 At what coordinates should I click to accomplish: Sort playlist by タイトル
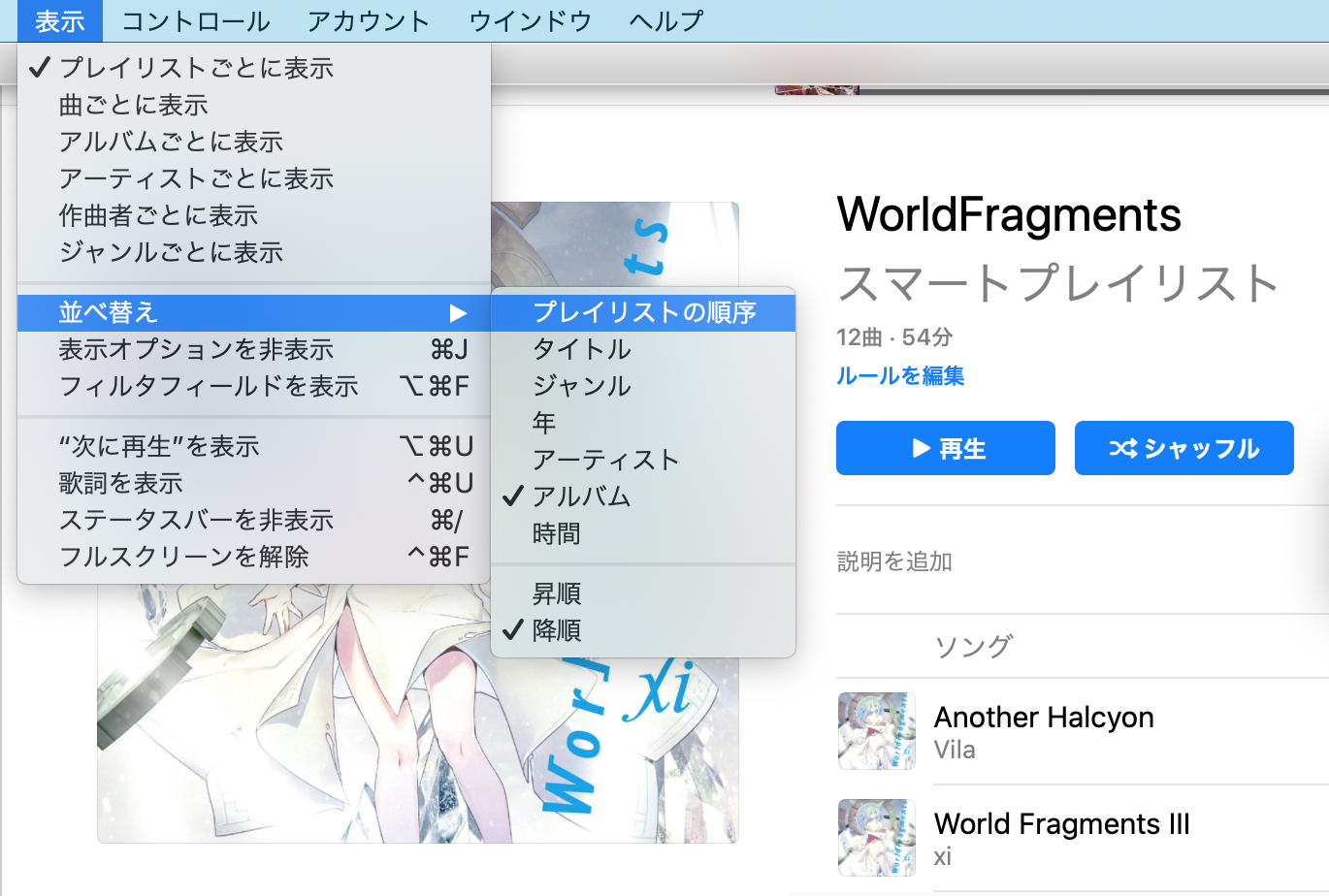point(580,349)
